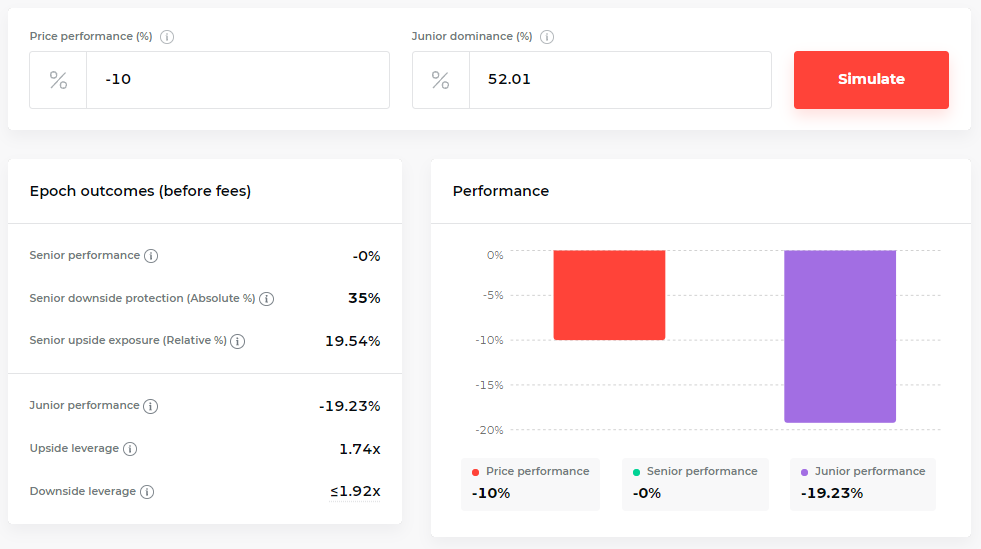
Task: Toggle Senior performance legend item
Action: pyautogui.click(x=694, y=484)
